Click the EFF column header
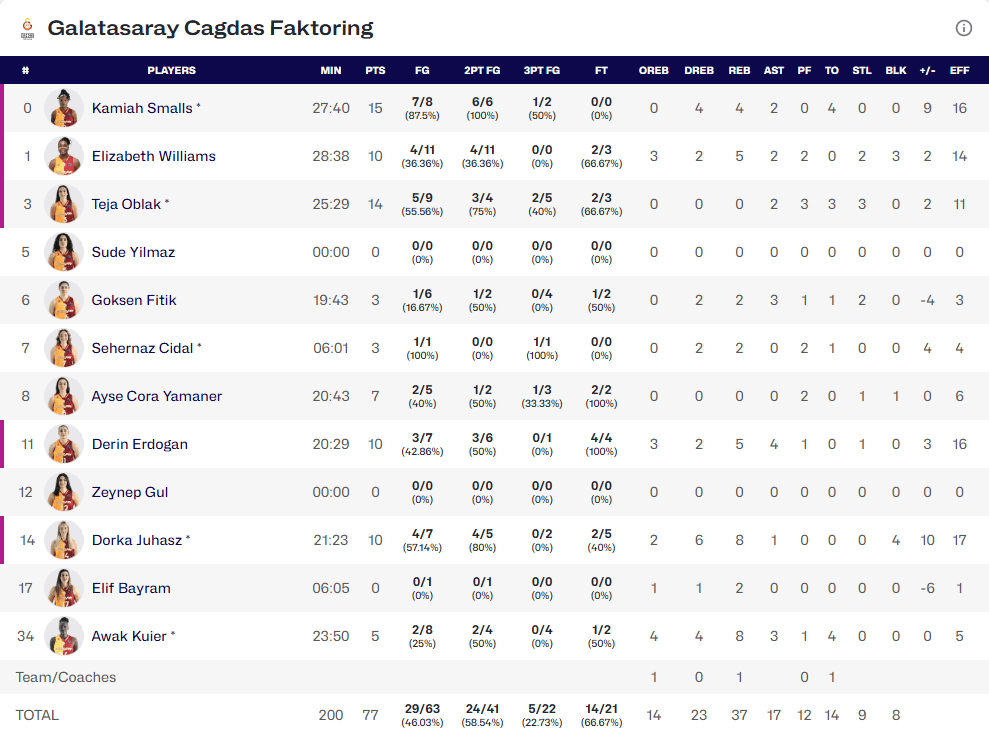The height and width of the screenshot is (736, 989). pos(959,70)
